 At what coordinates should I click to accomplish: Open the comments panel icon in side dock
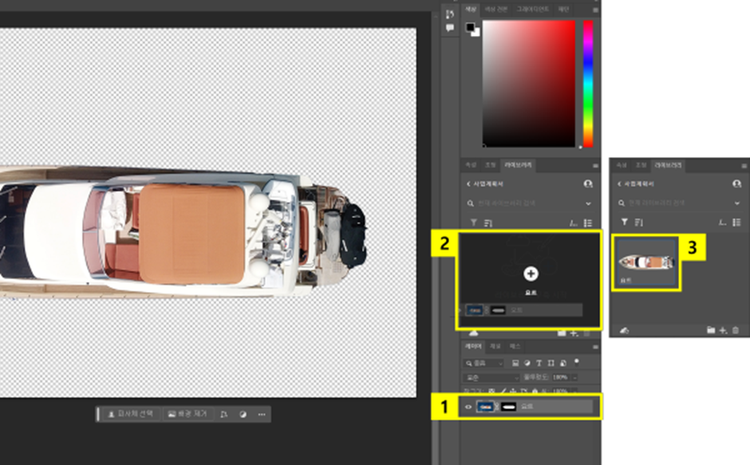tap(449, 28)
